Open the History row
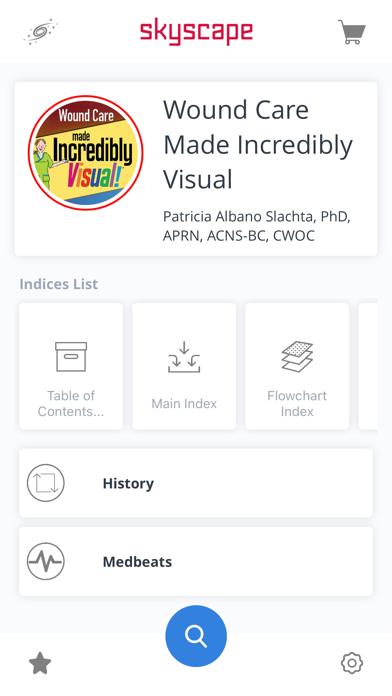The height and width of the screenshot is (696, 392). pyautogui.click(x=196, y=483)
